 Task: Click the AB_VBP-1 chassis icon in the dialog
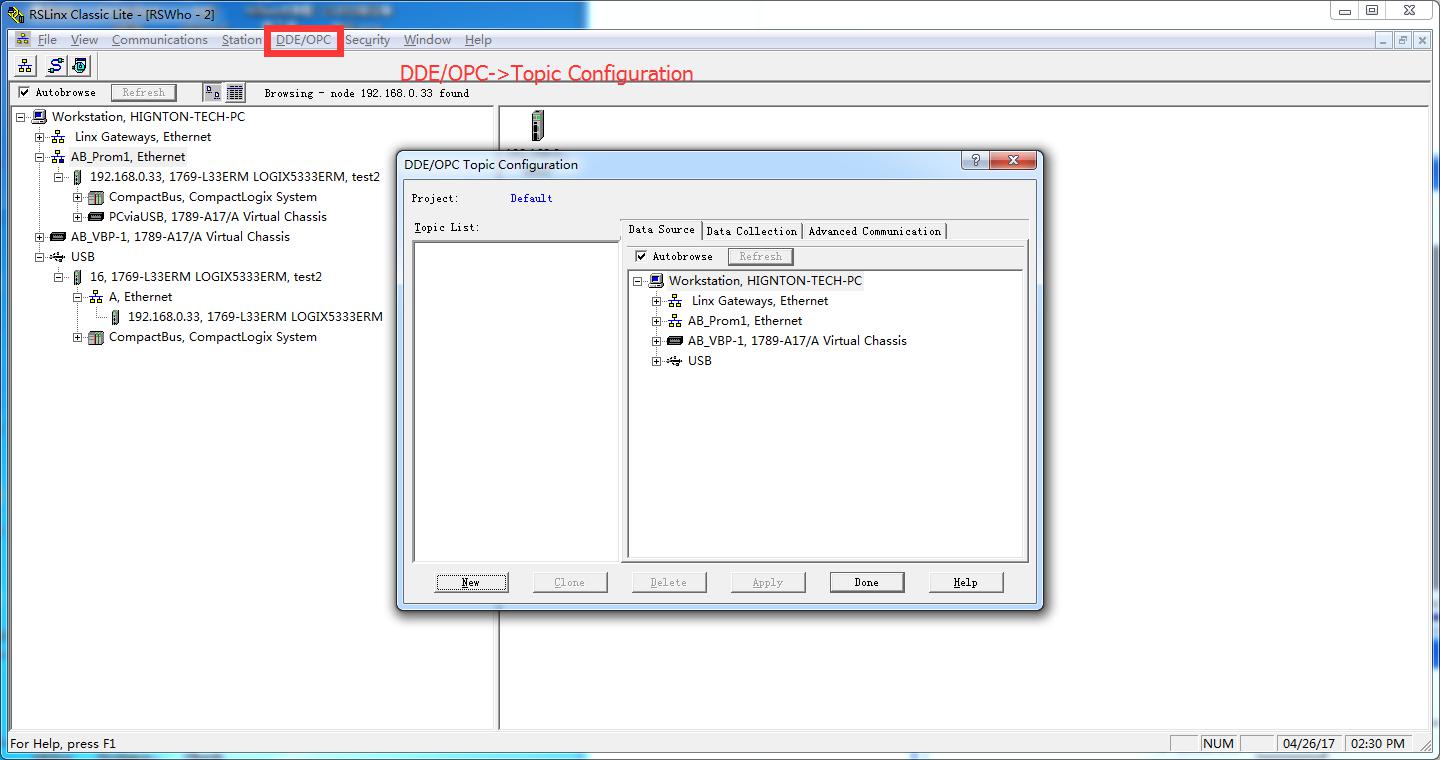click(674, 341)
